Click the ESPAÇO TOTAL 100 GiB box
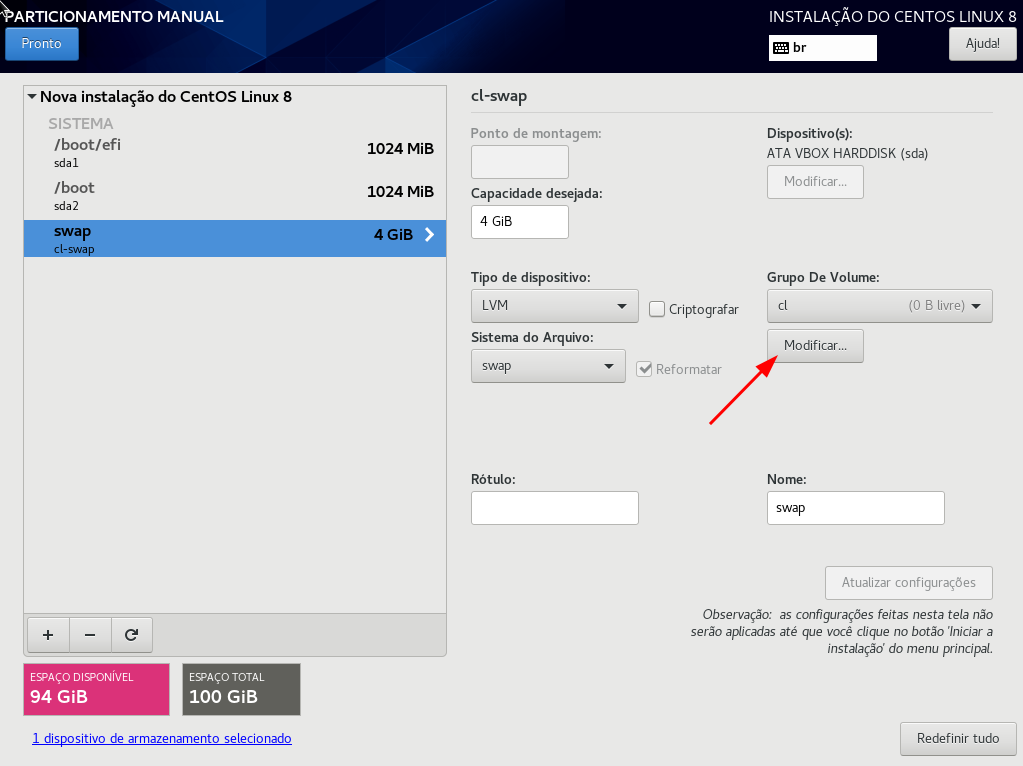The width and height of the screenshot is (1023, 766). pyautogui.click(x=241, y=689)
